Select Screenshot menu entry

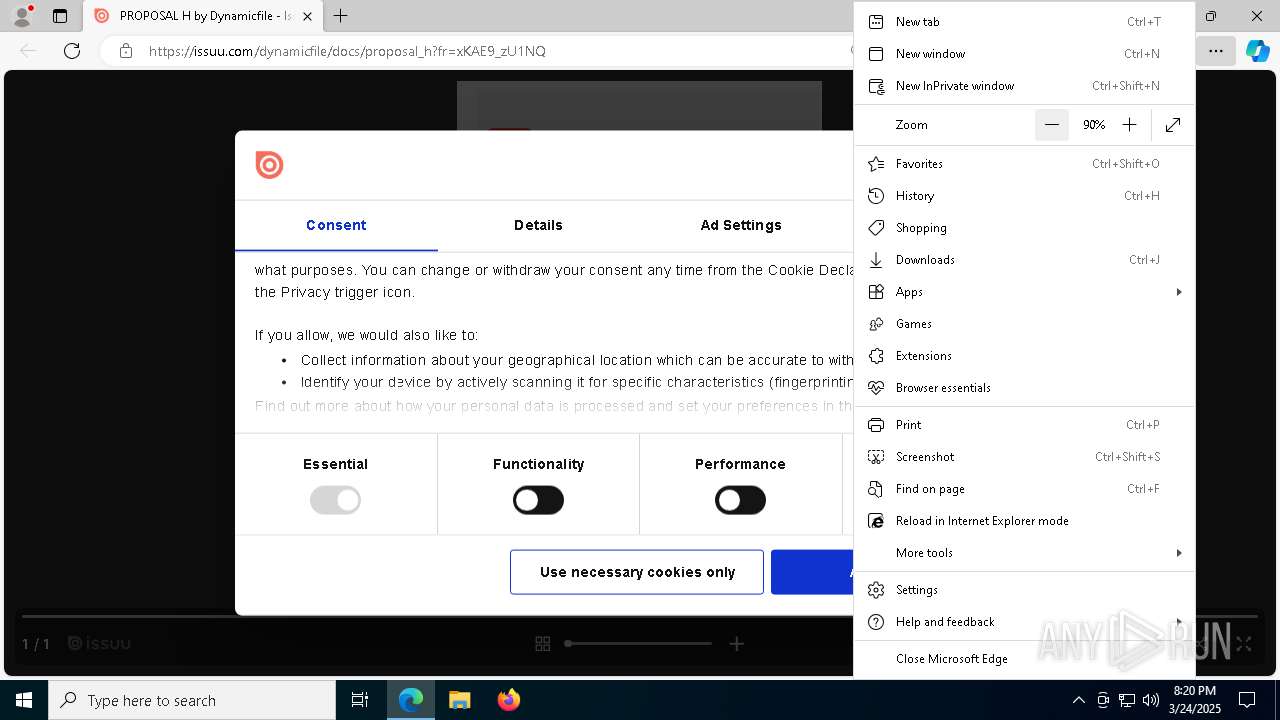tap(1024, 457)
